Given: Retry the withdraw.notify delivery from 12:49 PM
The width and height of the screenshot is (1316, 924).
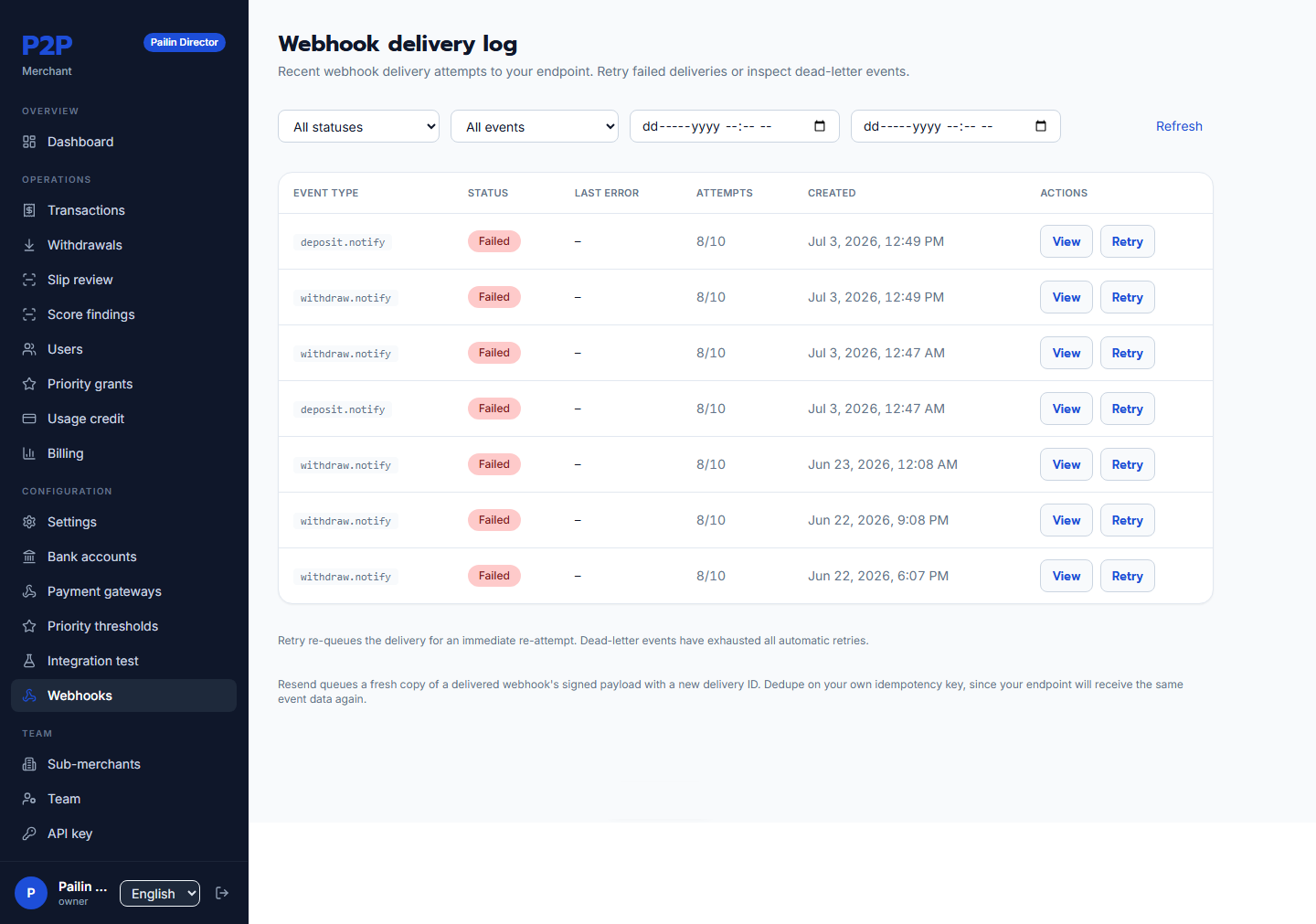Looking at the screenshot, I should click(x=1127, y=297).
